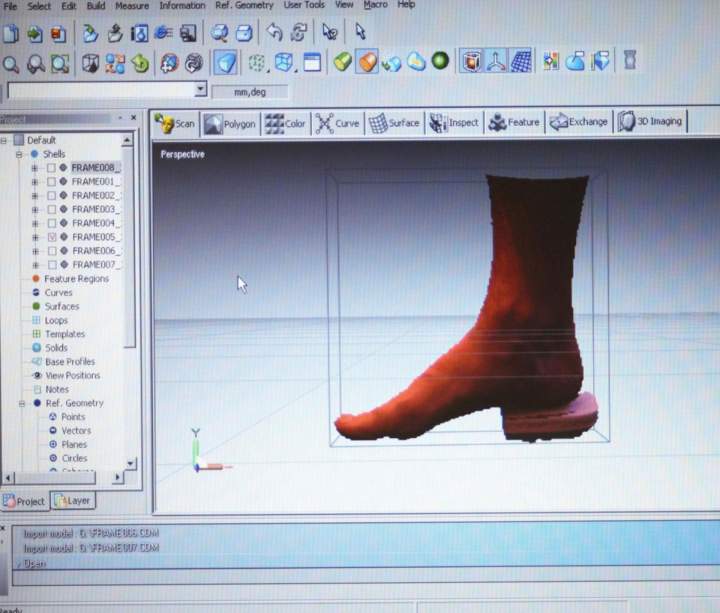Image resolution: width=720 pixels, height=613 pixels.
Task: Select Planes under Ref. Geometry
Action: point(74,444)
